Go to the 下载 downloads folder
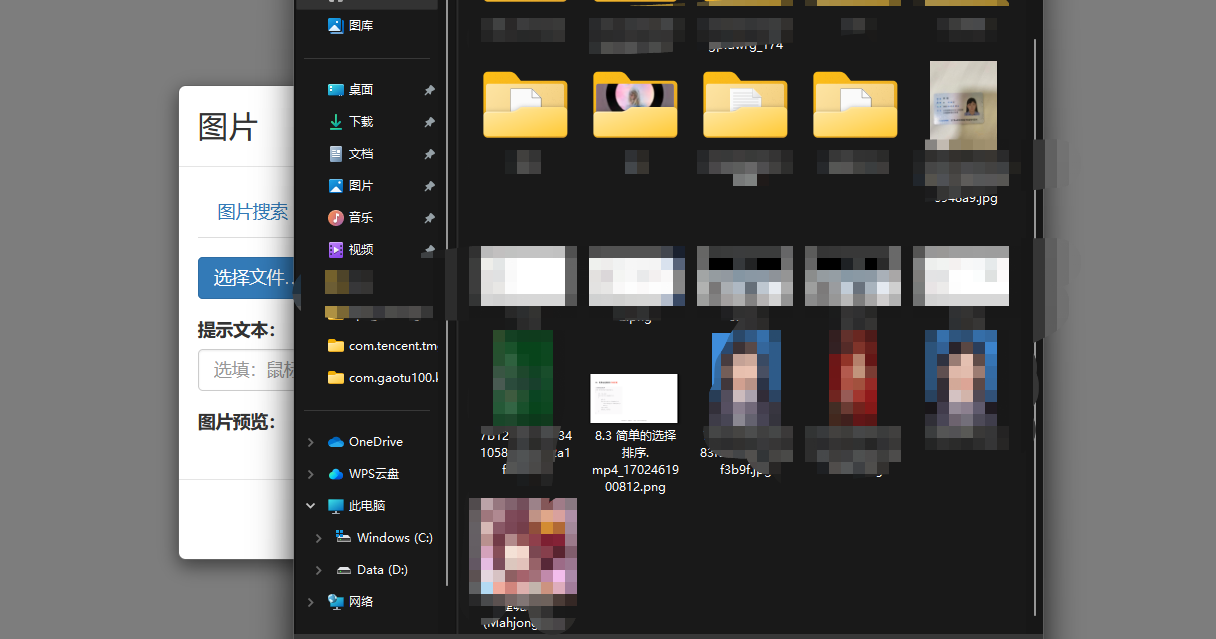Image resolution: width=1216 pixels, height=639 pixels. [x=360, y=122]
